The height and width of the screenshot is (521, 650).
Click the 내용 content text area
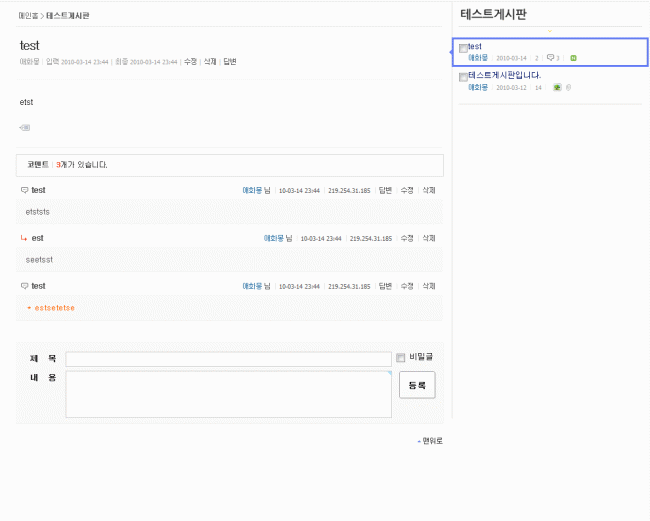click(x=228, y=394)
